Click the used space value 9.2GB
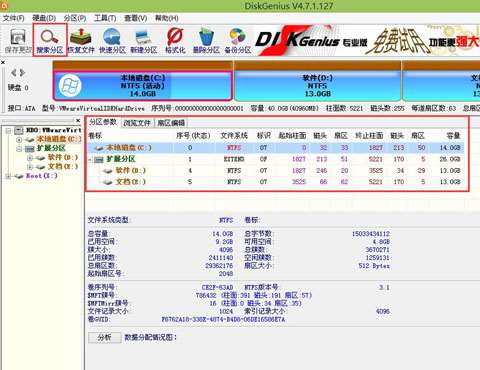Image resolution: width=480 pixels, height=370 pixels. [223, 242]
